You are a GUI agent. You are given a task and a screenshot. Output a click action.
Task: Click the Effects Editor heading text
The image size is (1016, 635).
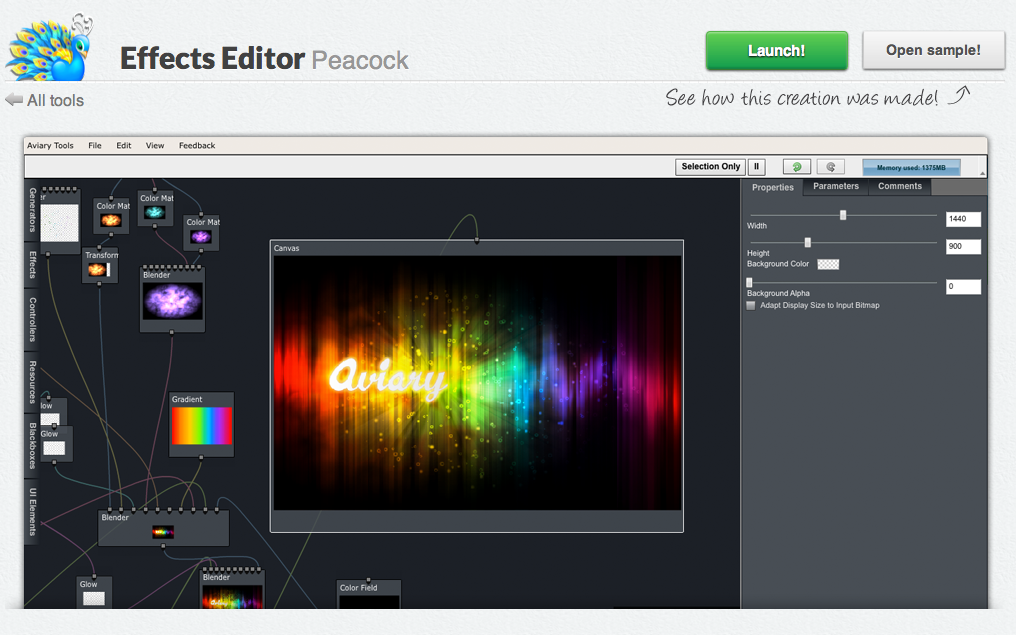212,58
